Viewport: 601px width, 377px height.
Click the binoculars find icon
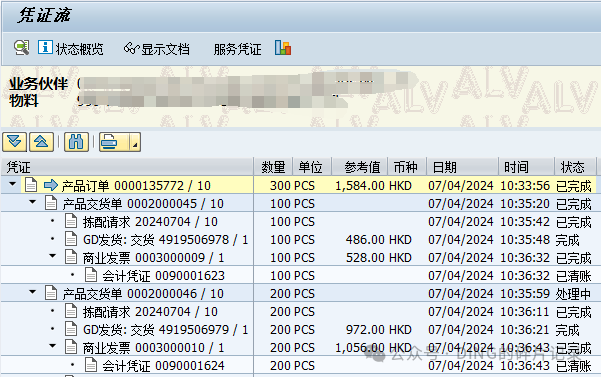76,142
